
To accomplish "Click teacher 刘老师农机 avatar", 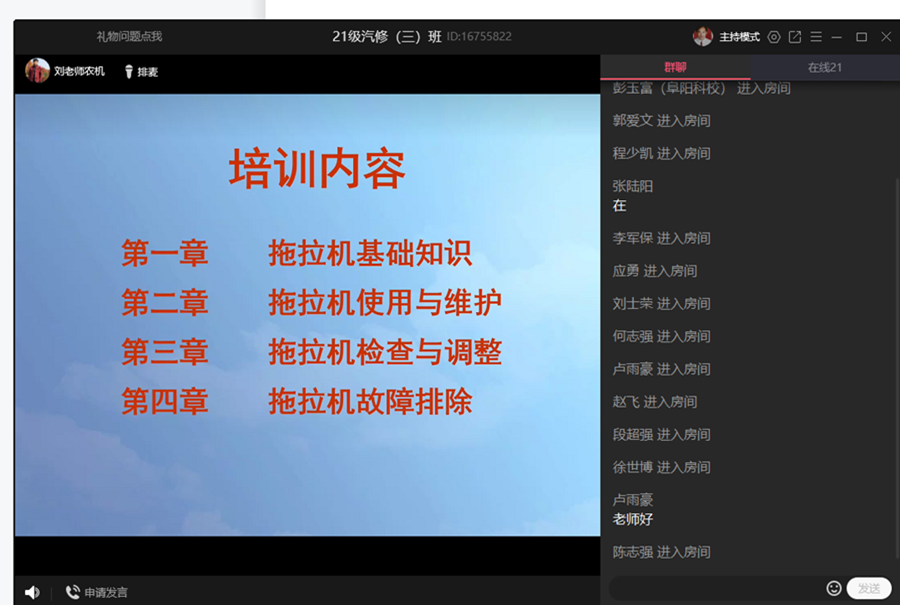I will 37,71.
